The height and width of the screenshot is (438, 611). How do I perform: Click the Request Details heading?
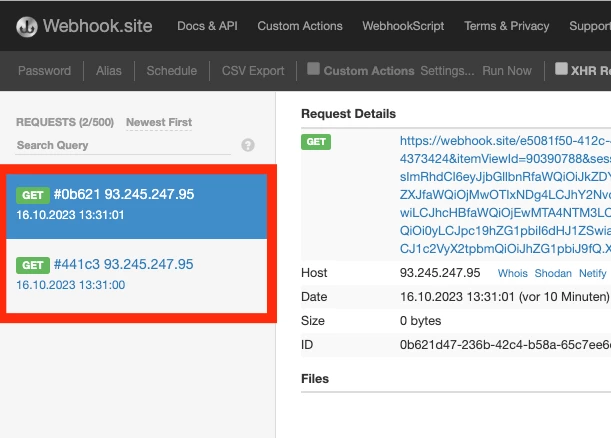click(x=348, y=114)
